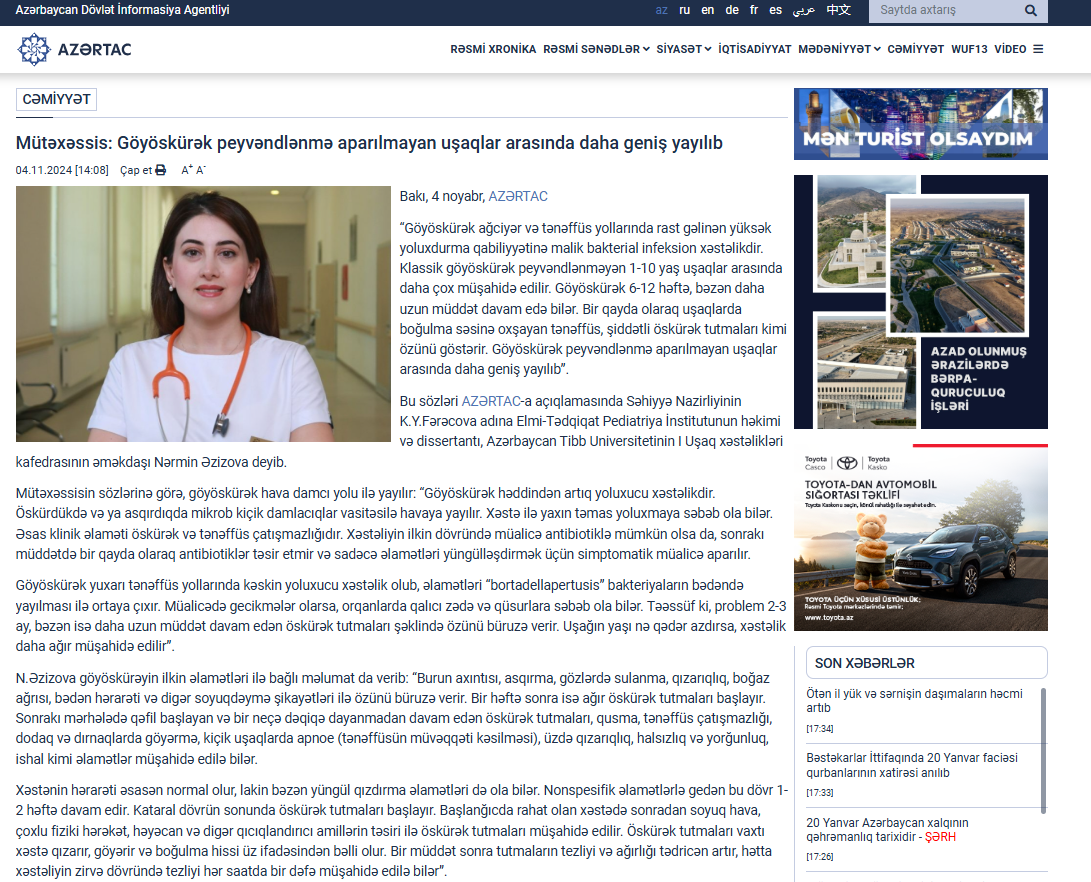This screenshot has width=1091, height=882.
Task: Select Russian language ru link
Action: (x=684, y=10)
